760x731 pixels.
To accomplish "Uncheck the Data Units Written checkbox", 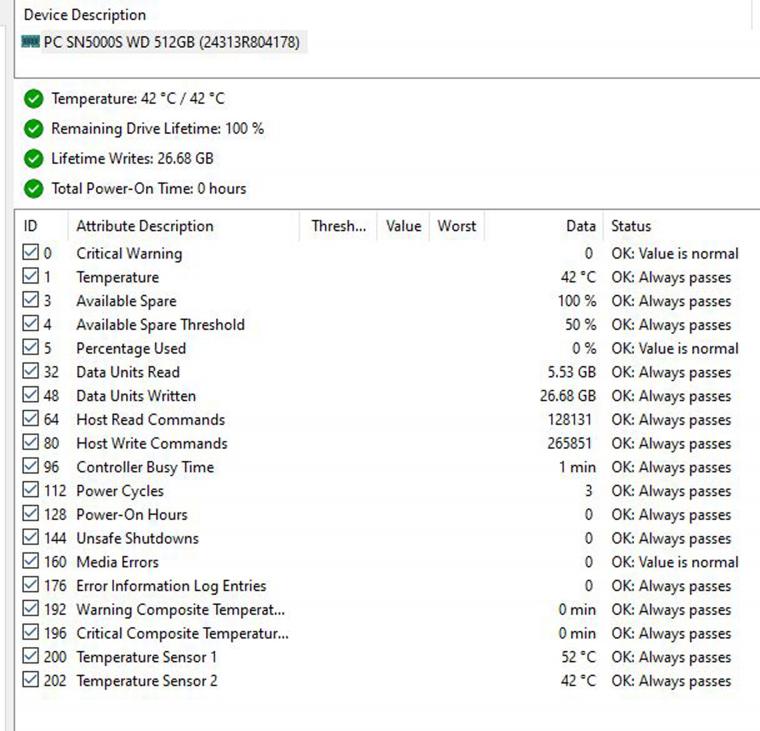I will coord(30,396).
